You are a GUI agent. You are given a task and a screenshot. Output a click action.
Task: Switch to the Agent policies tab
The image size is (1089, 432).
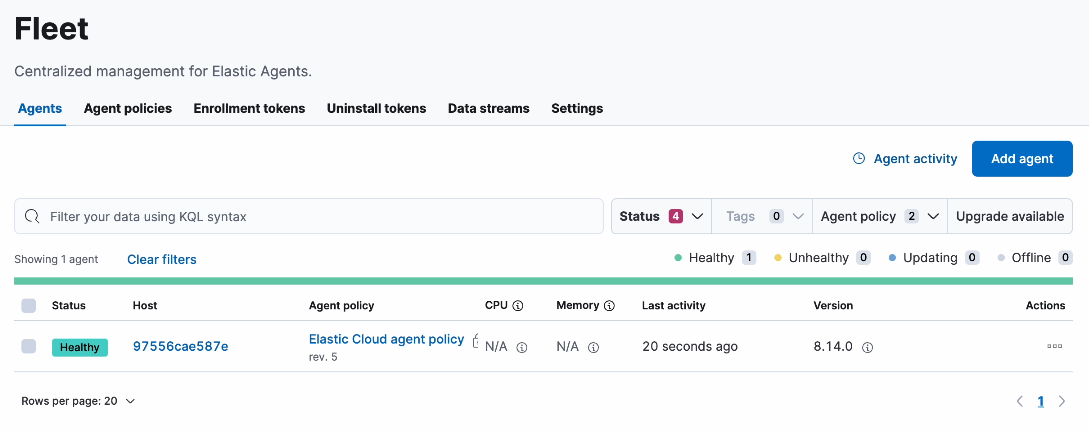pyautogui.click(x=127, y=108)
